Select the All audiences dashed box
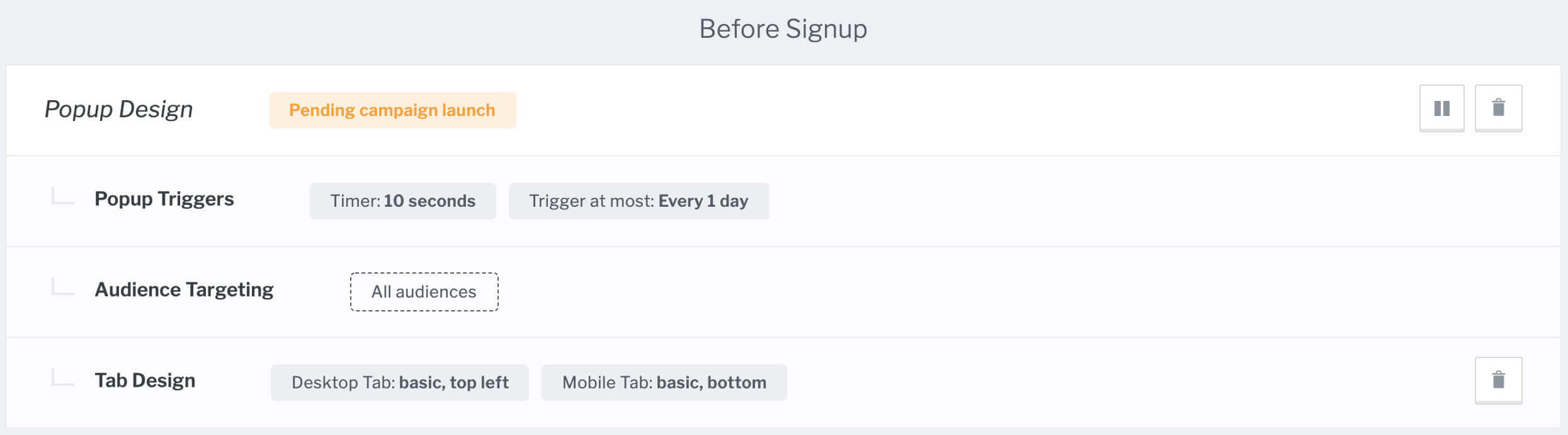The width and height of the screenshot is (1568, 435). [x=424, y=292]
